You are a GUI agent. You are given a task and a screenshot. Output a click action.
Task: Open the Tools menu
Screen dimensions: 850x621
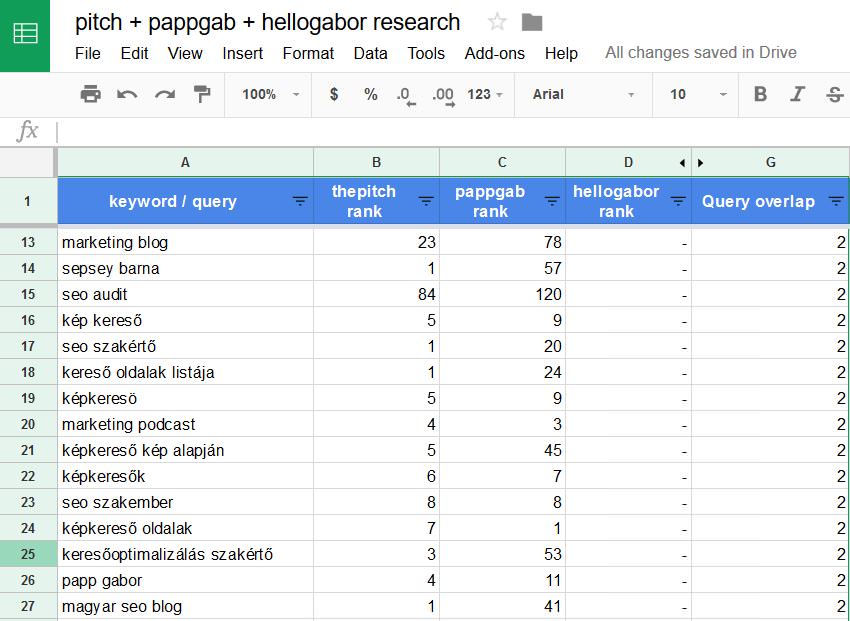click(426, 53)
